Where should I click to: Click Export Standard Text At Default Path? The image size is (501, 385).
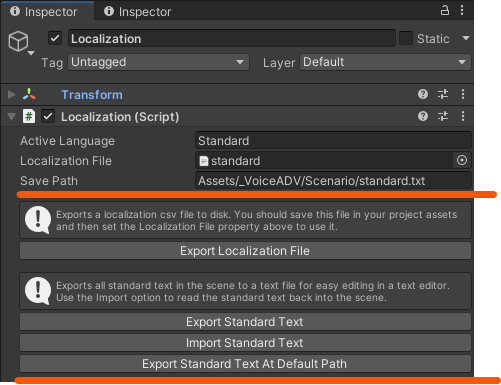click(245, 364)
